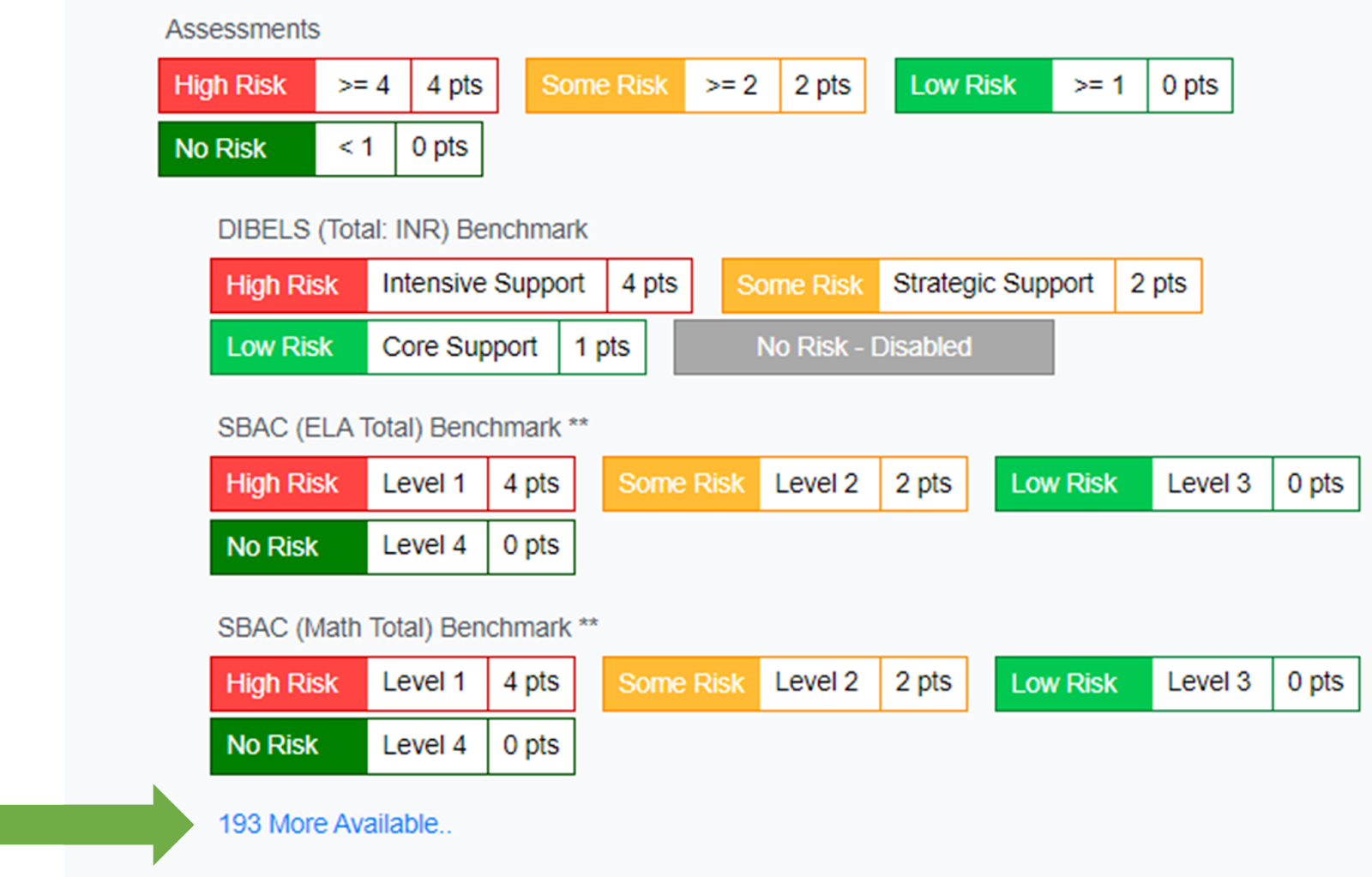Image resolution: width=1372 pixels, height=877 pixels.
Task: Click 'Level 3' in SBAC ELA Total Benchmark
Action: click(x=1211, y=484)
